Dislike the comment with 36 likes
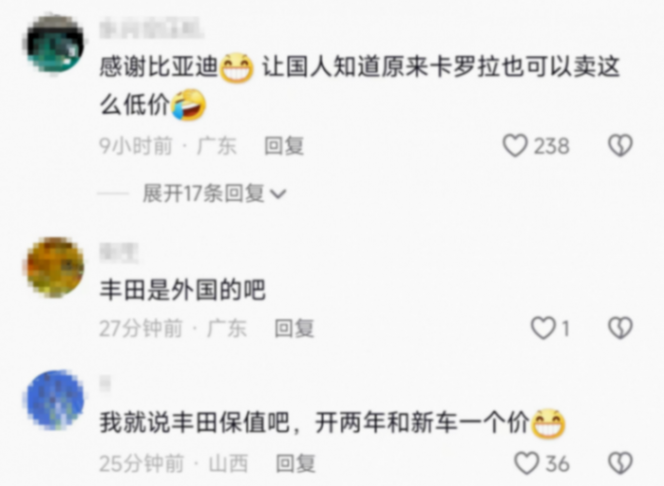 (620, 463)
